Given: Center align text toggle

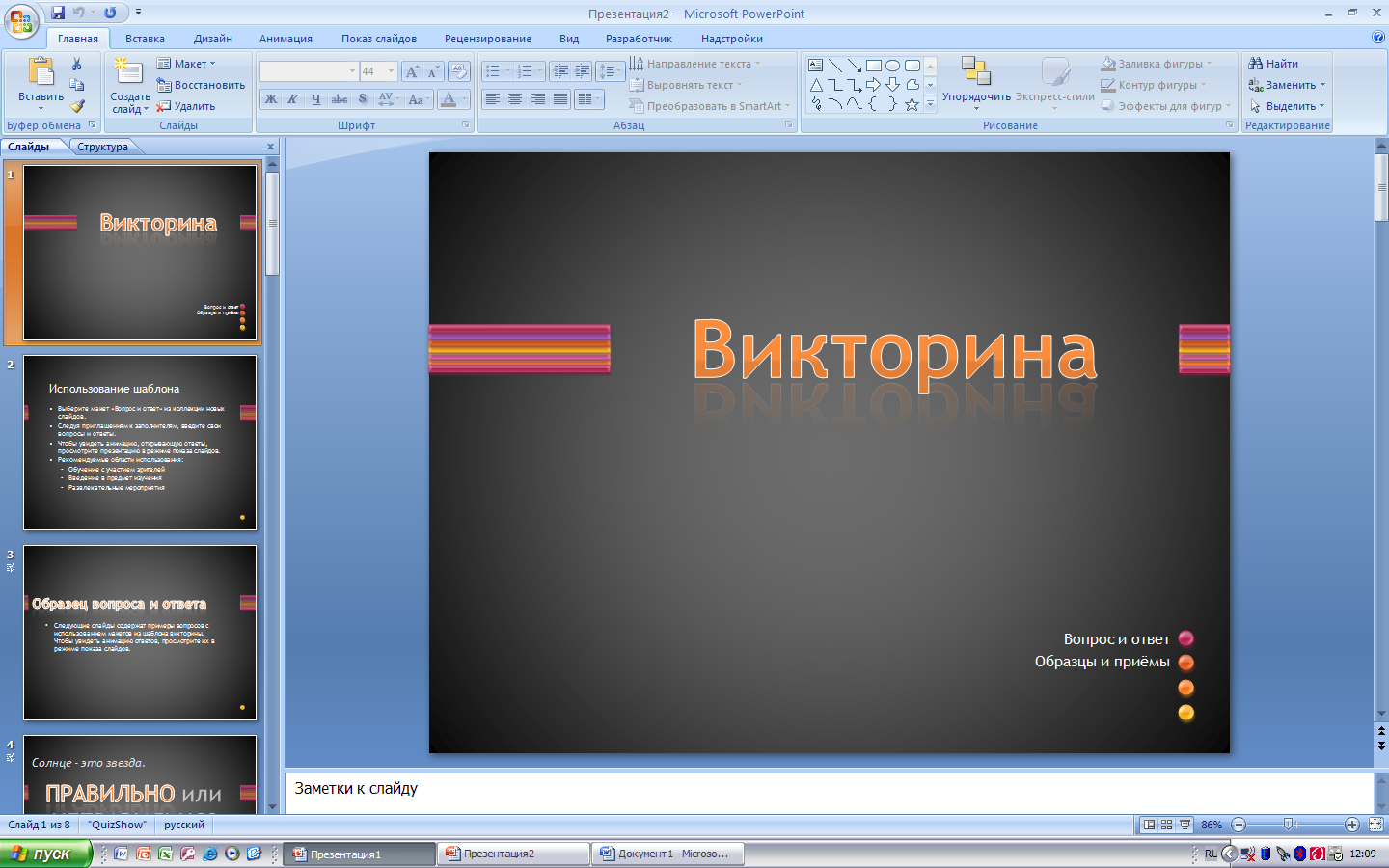Looking at the screenshot, I should [x=515, y=99].
